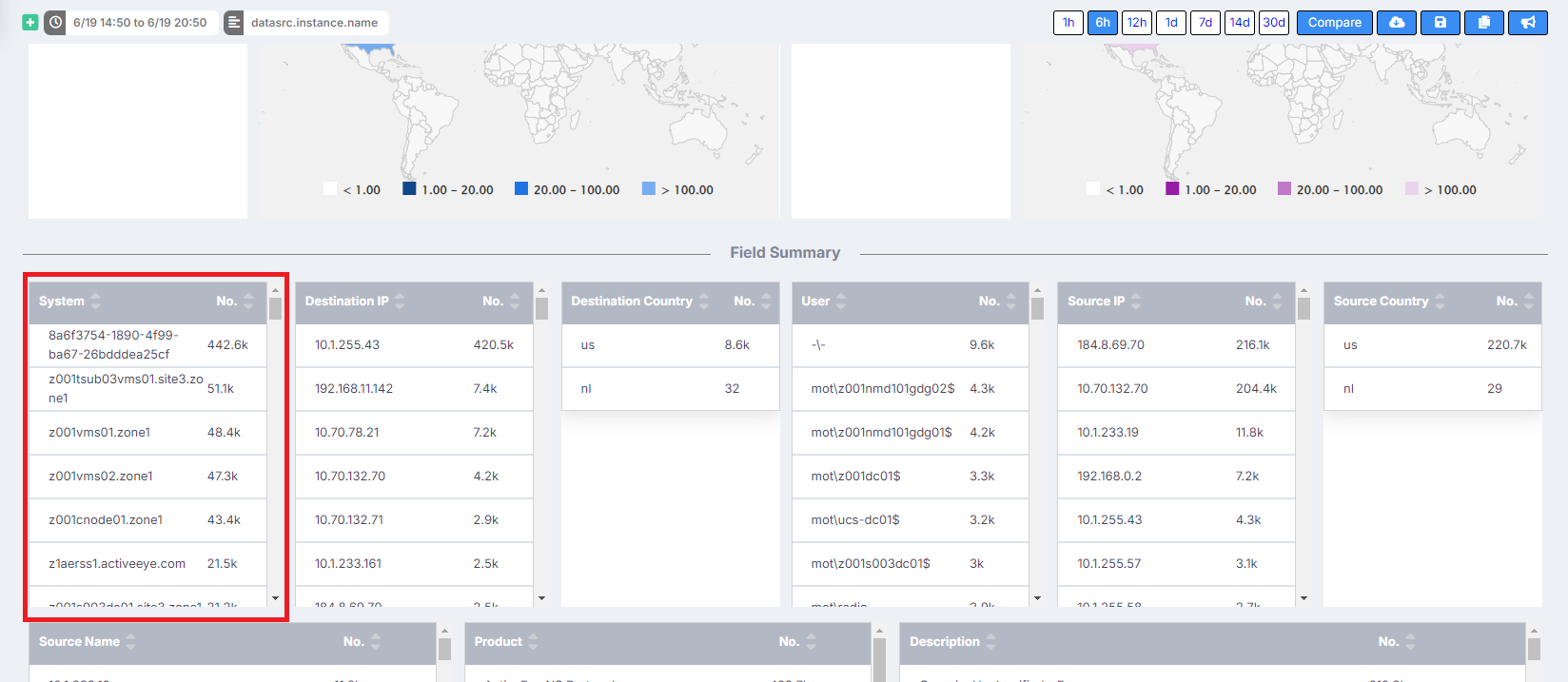The height and width of the screenshot is (682, 1568).
Task: Sort User table by No. column
Action: 1011,301
